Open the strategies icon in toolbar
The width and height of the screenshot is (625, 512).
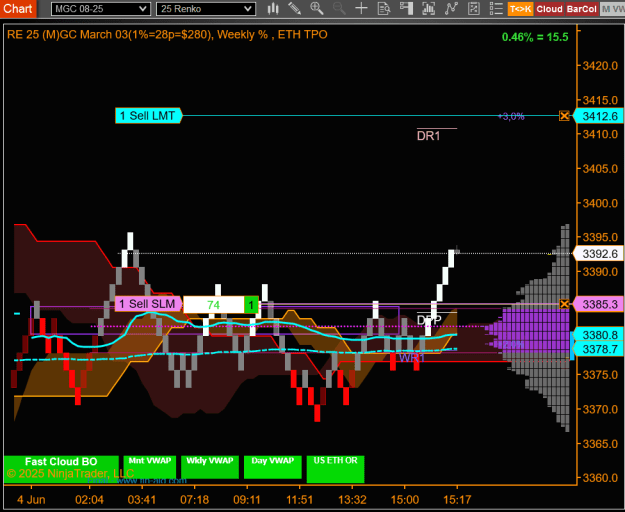(474, 8)
